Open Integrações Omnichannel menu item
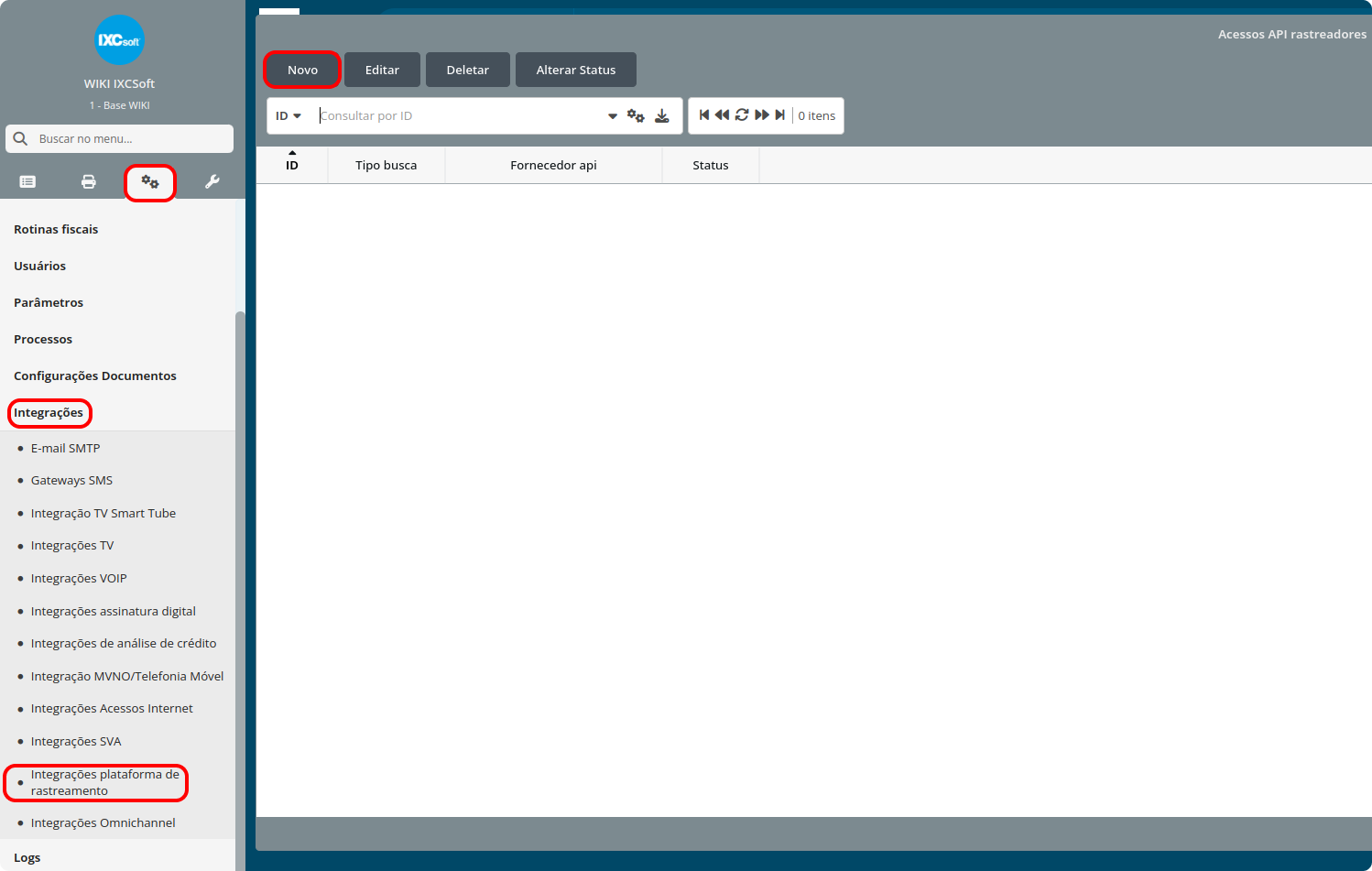The image size is (1372, 871). click(103, 823)
